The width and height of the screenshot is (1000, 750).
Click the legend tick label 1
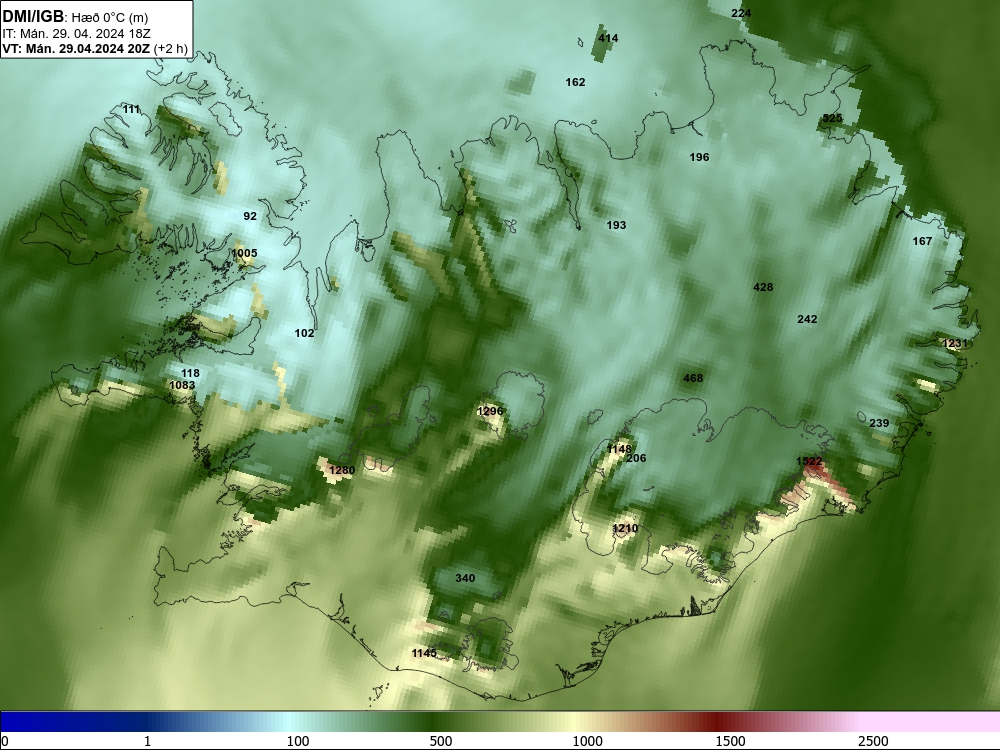click(x=147, y=741)
